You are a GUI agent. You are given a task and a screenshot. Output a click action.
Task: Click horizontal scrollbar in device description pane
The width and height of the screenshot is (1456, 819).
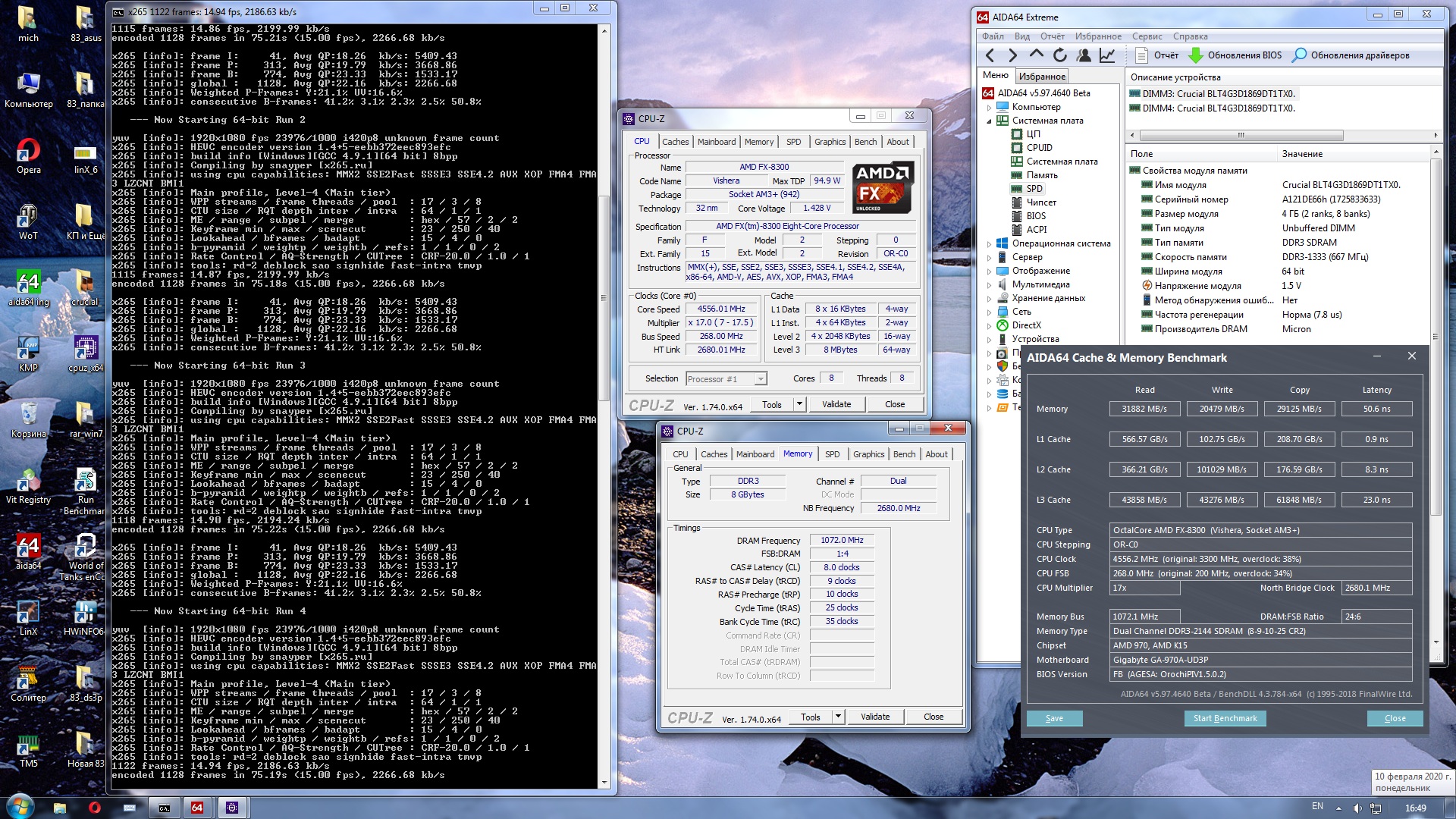pyautogui.click(x=1241, y=135)
